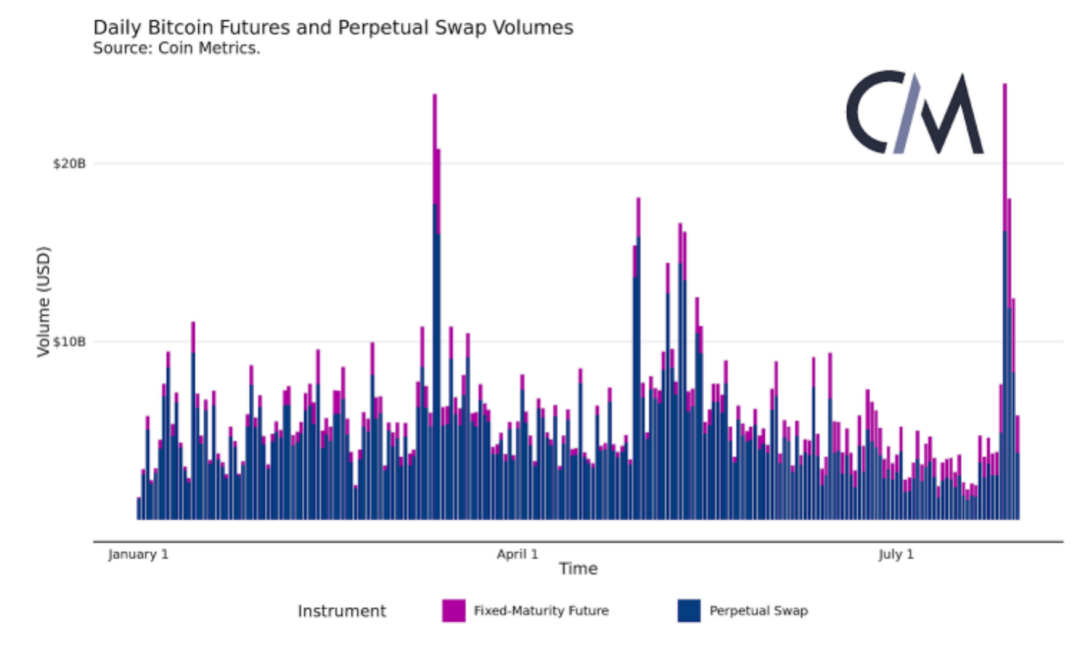Click the Instrument legend title
Screen dimensions: 1080x645
pos(341,611)
